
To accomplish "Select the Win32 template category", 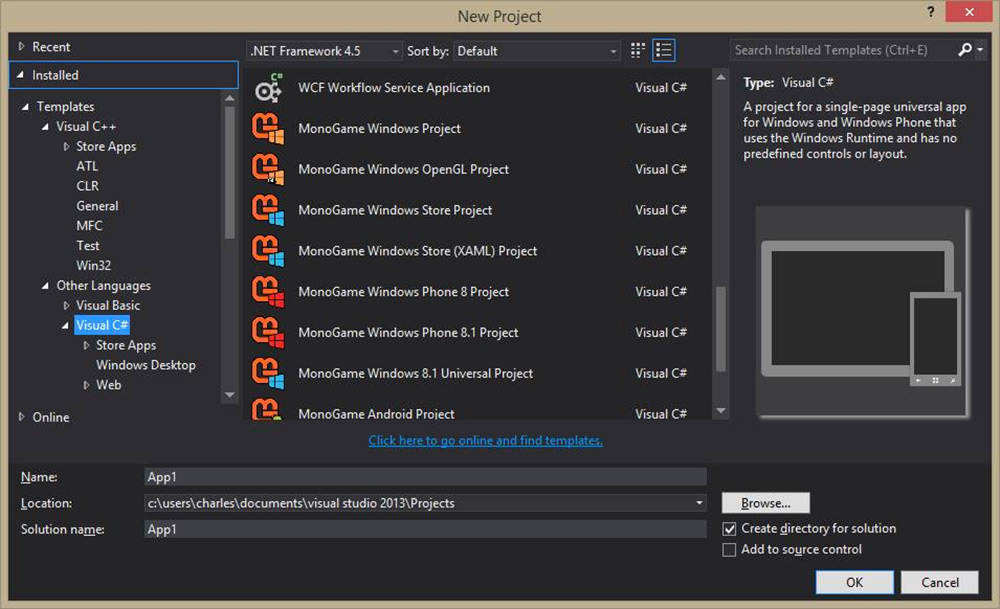I will [94, 265].
